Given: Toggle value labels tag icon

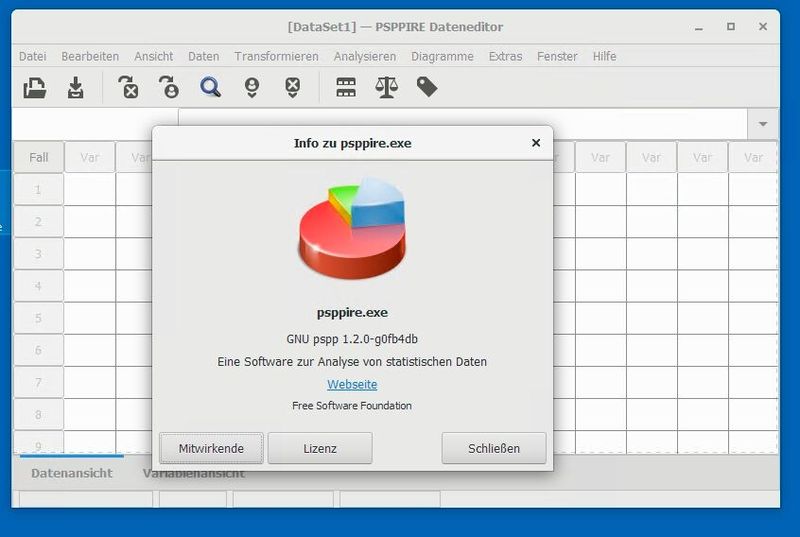Looking at the screenshot, I should tap(427, 87).
